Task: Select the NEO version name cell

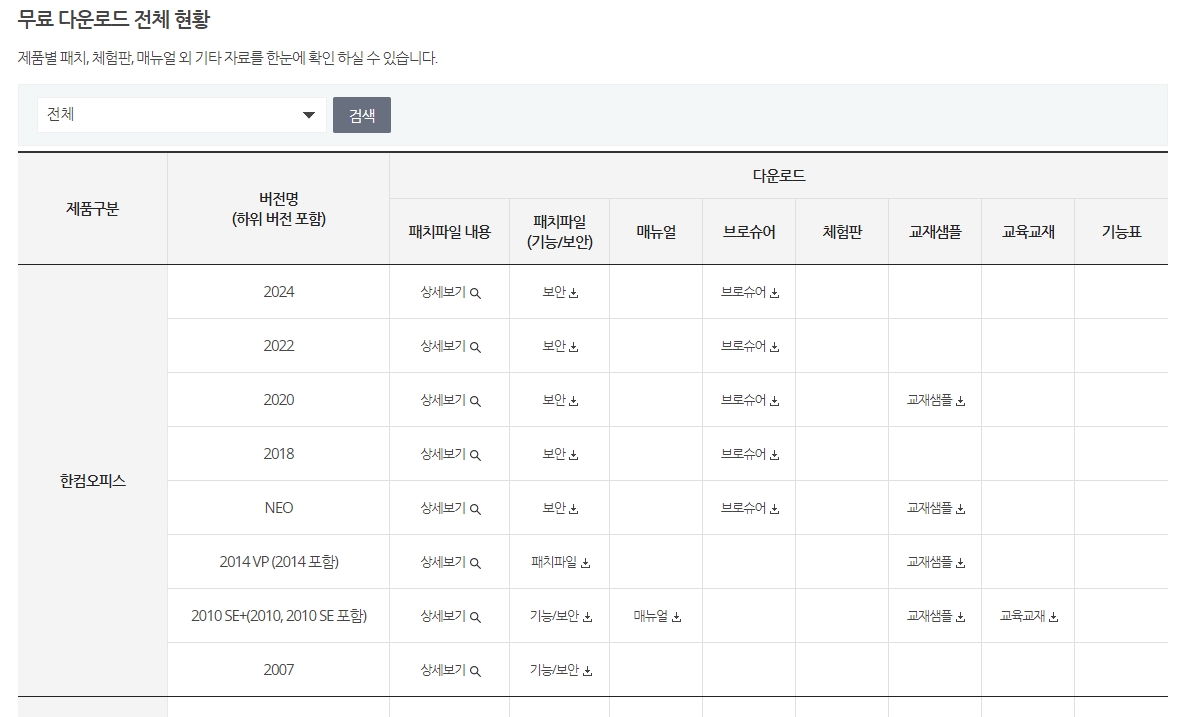Action: [x=279, y=508]
